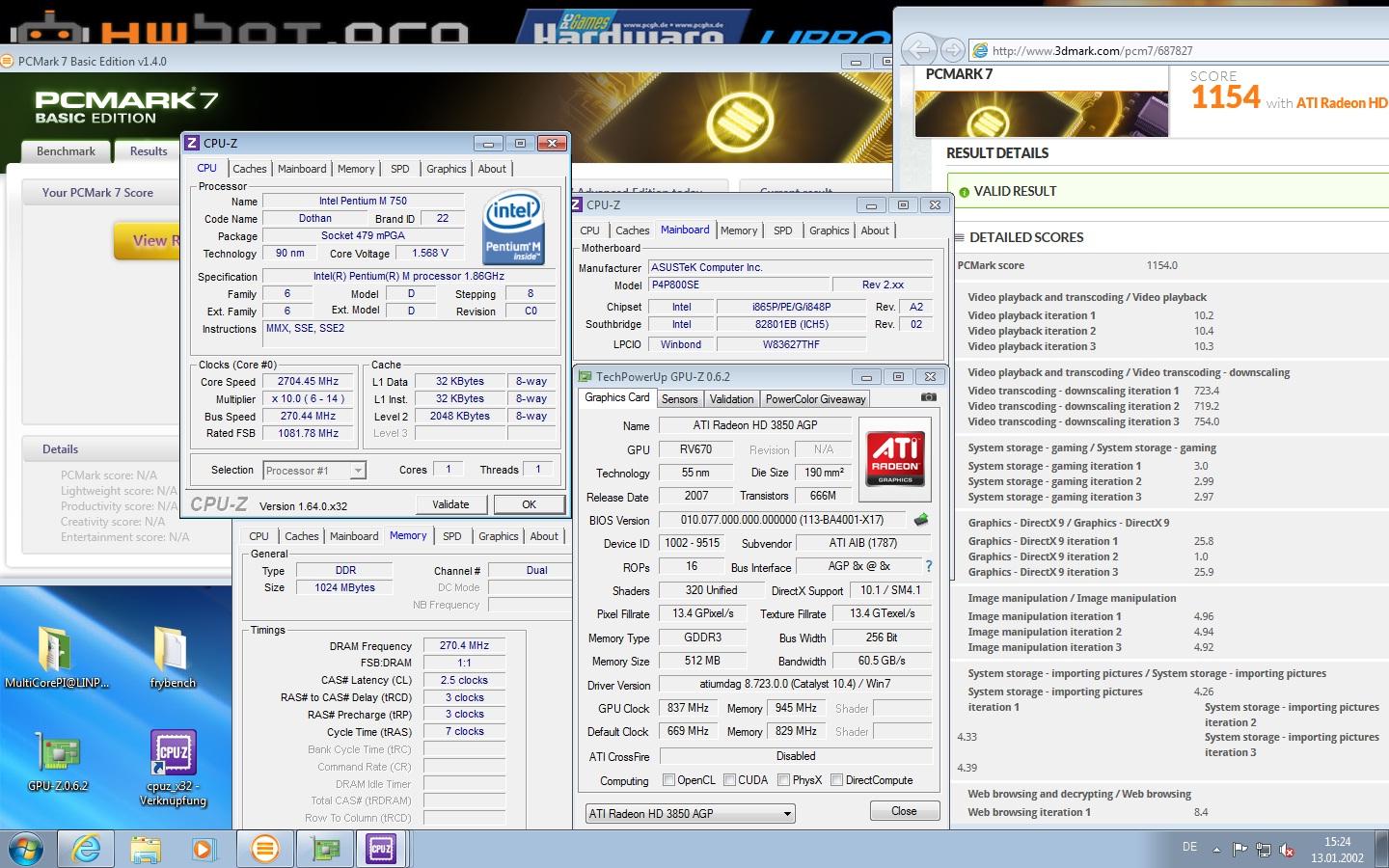1389x868 pixels.
Task: Enable the DirectCompute checkbox
Action: (836, 780)
